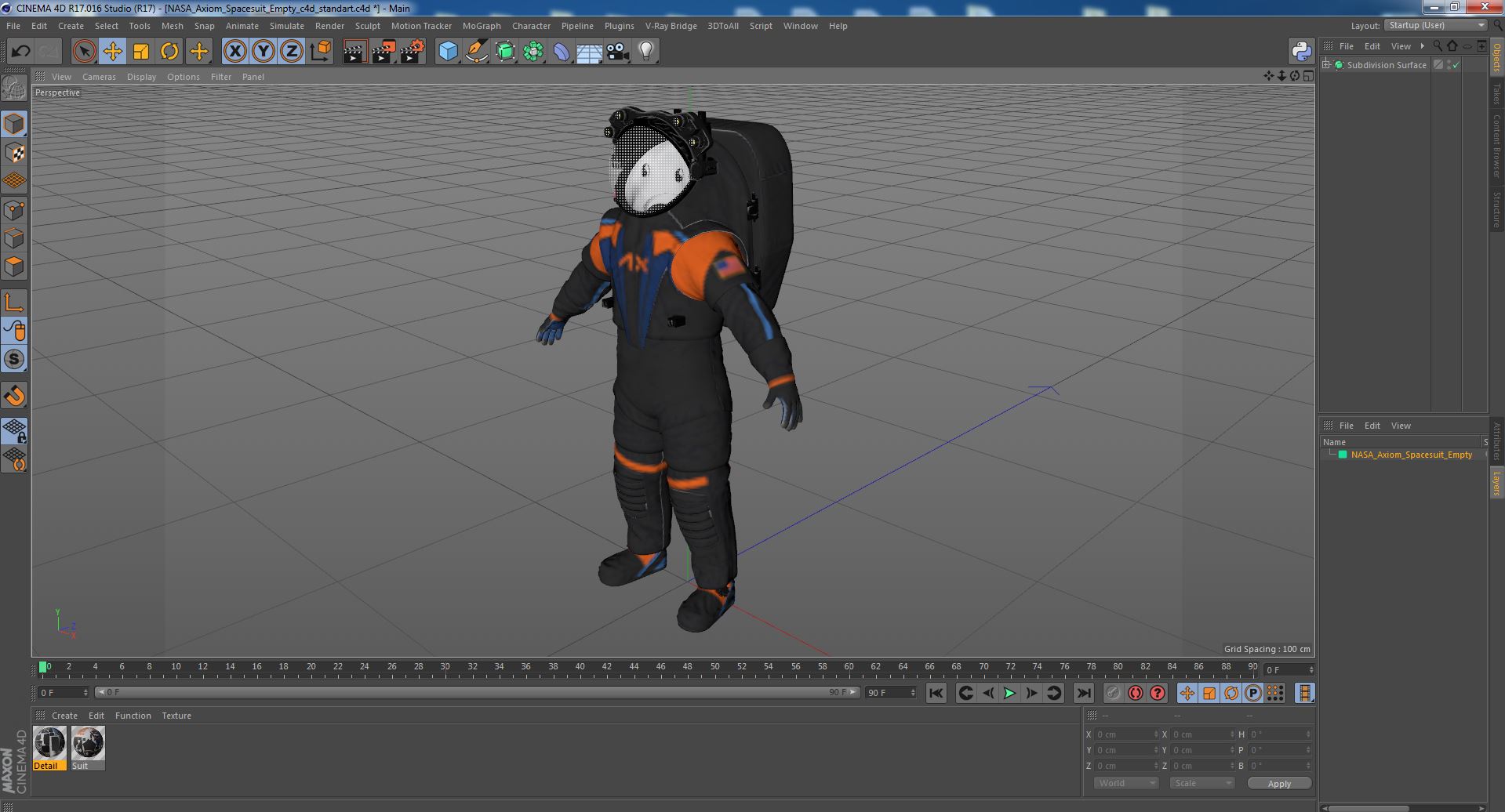Enable Axis mode icon
Image resolution: width=1505 pixels, height=812 pixels.
point(14,303)
